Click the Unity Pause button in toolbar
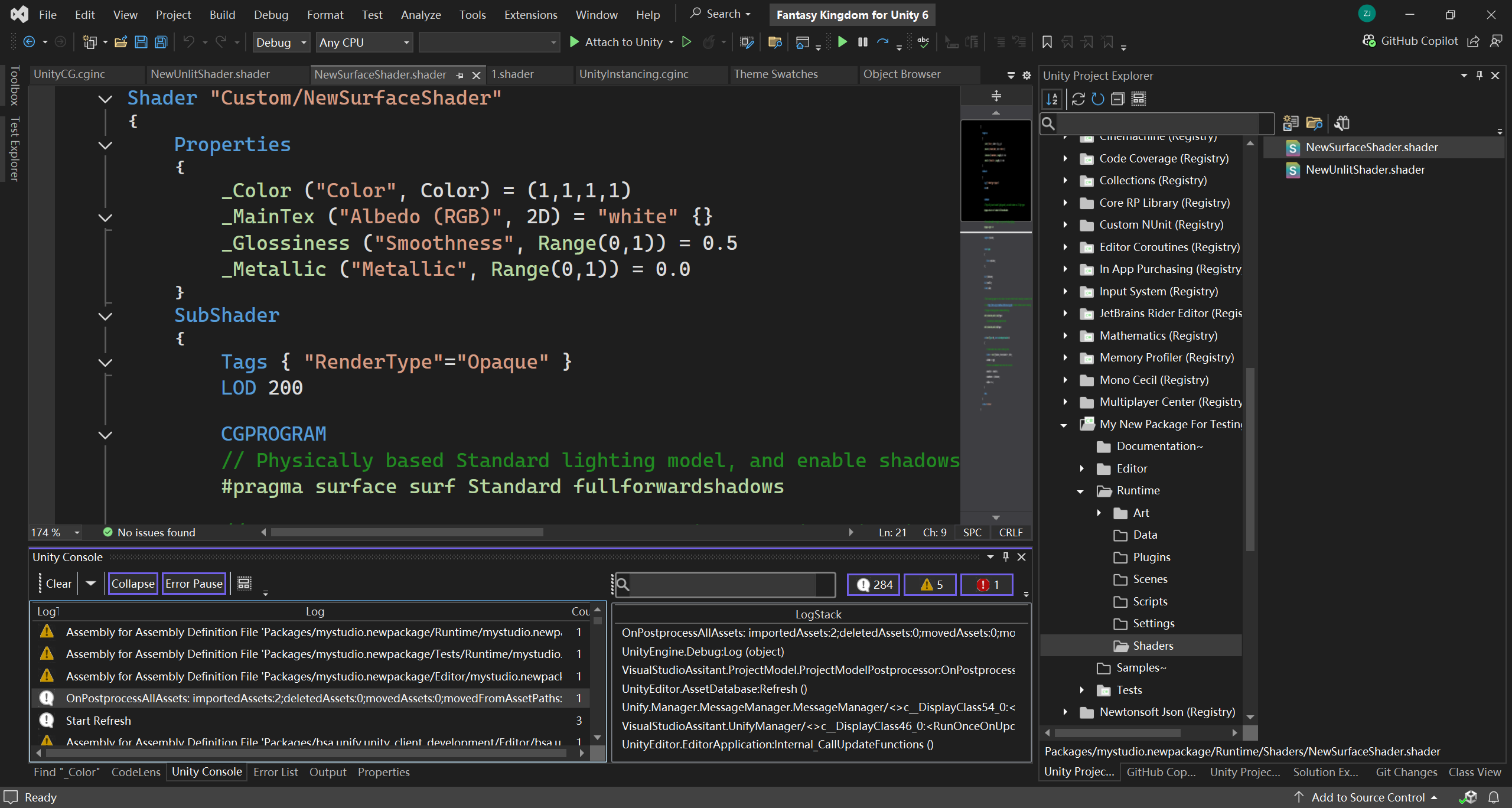This screenshot has height=808, width=1512. (x=862, y=42)
